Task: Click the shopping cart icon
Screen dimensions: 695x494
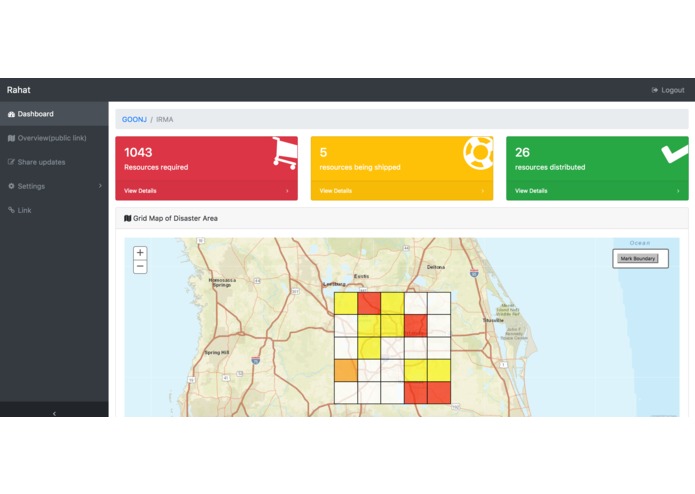Action: point(285,153)
